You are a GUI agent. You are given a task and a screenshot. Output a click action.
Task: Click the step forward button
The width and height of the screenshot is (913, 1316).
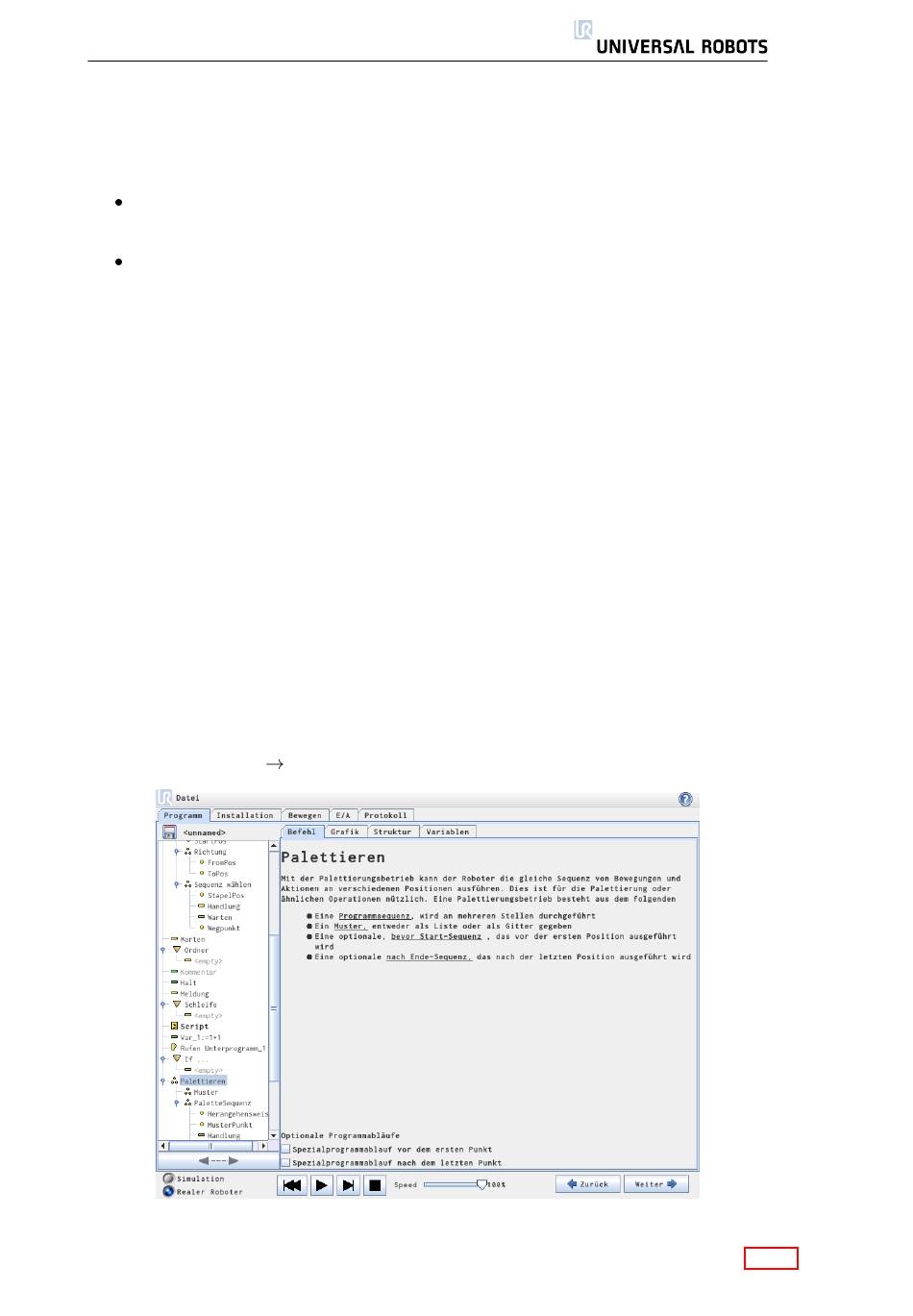coord(349,1185)
